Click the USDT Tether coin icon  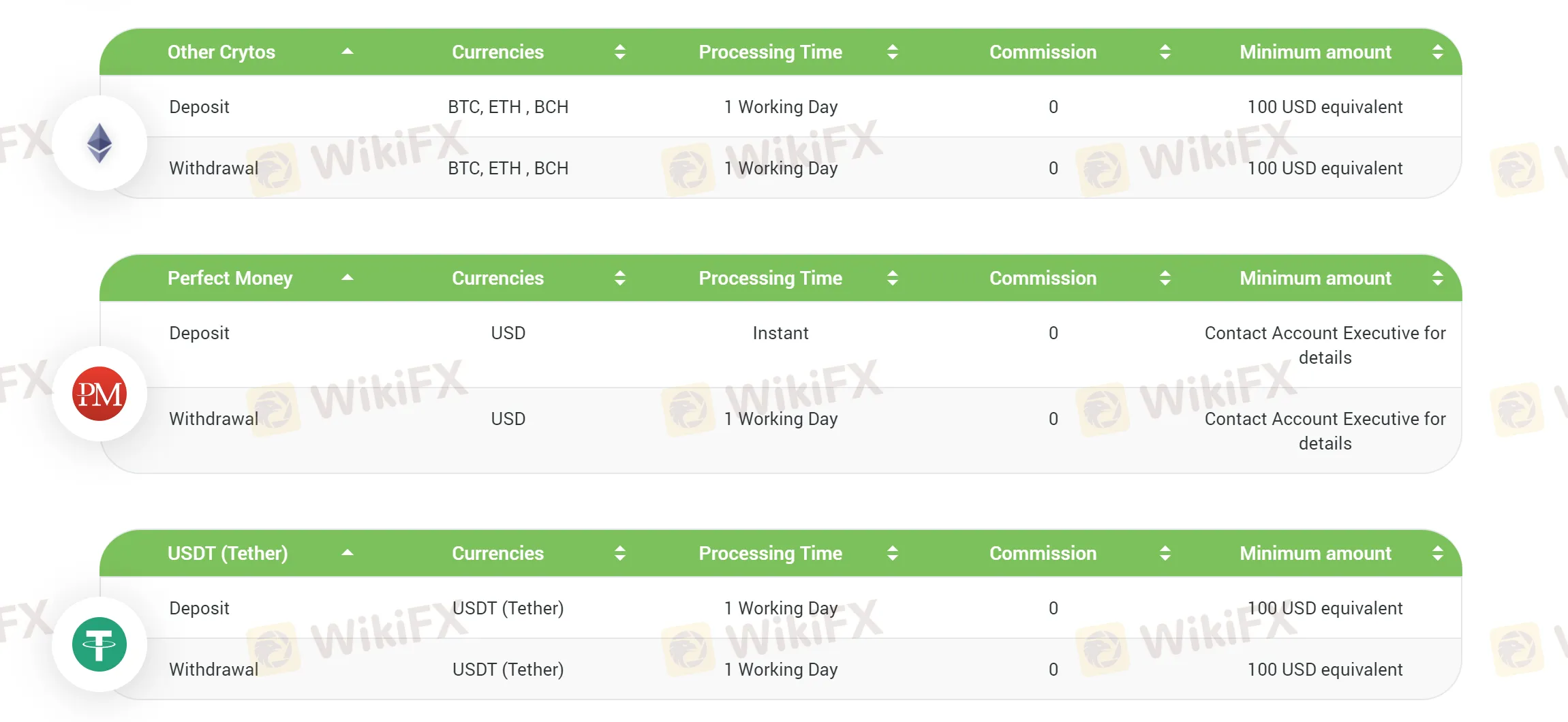99,643
